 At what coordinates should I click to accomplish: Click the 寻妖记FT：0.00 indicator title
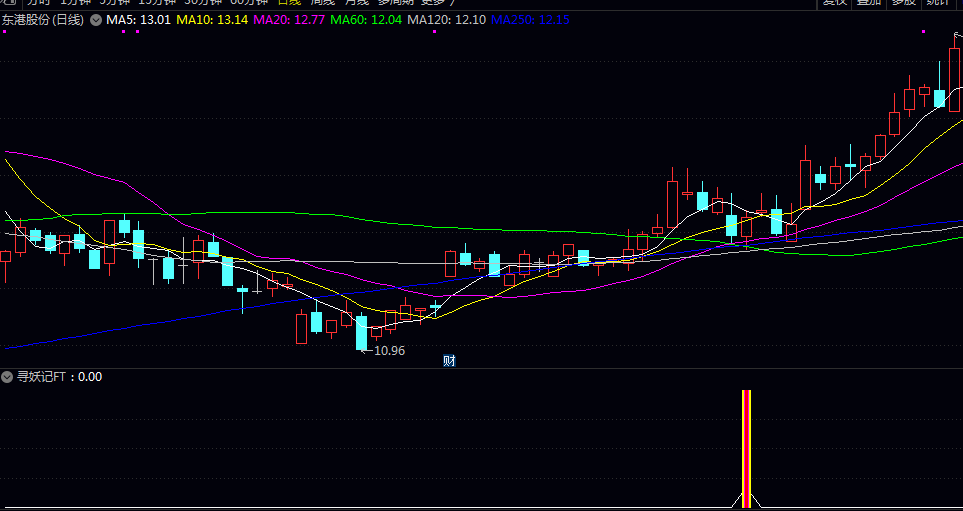point(59,377)
